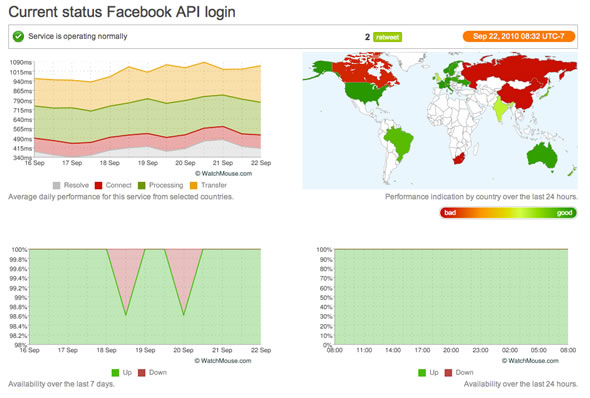This screenshot has width=590, height=398.
Task: Click the green Processing legend swatch
Action: (x=141, y=185)
